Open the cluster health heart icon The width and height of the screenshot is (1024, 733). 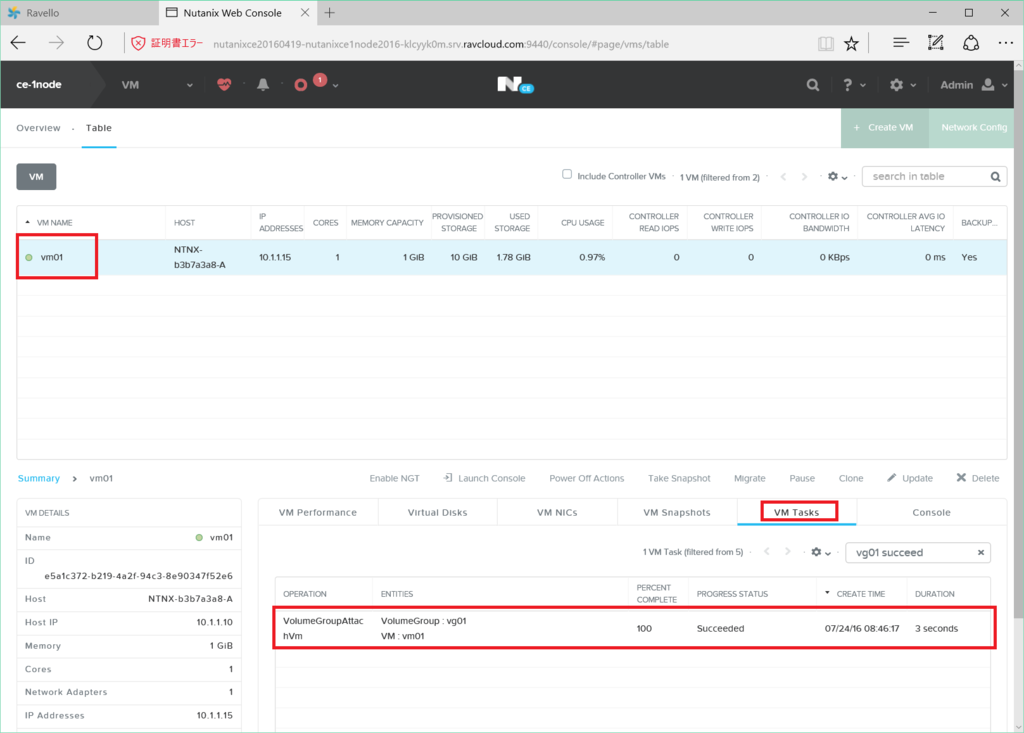[x=224, y=84]
